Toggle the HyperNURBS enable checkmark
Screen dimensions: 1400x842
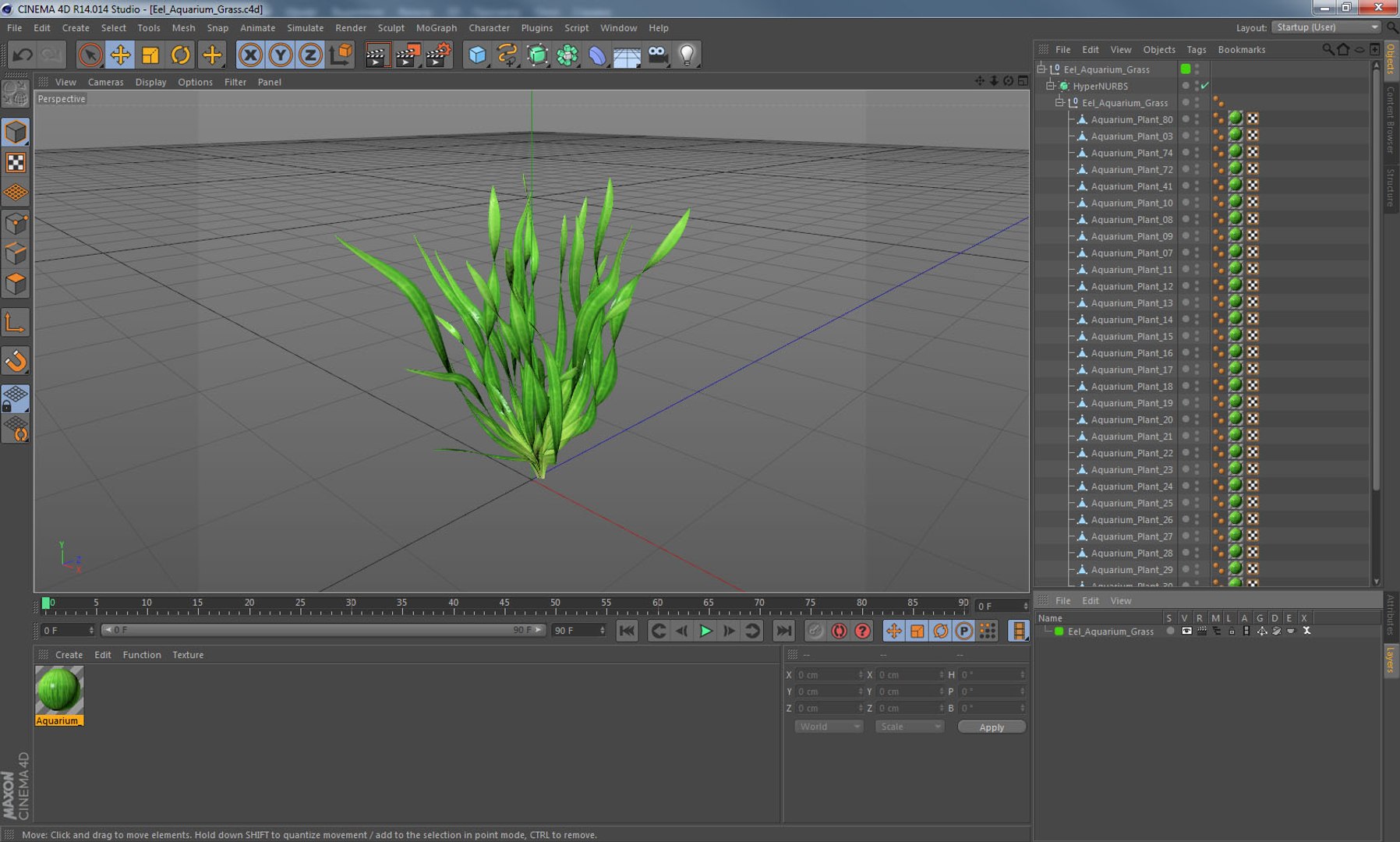[1205, 86]
